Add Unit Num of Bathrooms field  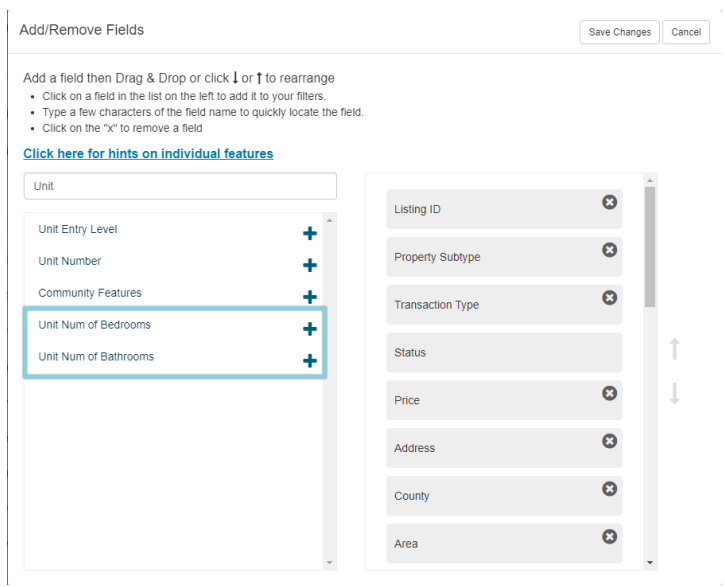(310, 361)
